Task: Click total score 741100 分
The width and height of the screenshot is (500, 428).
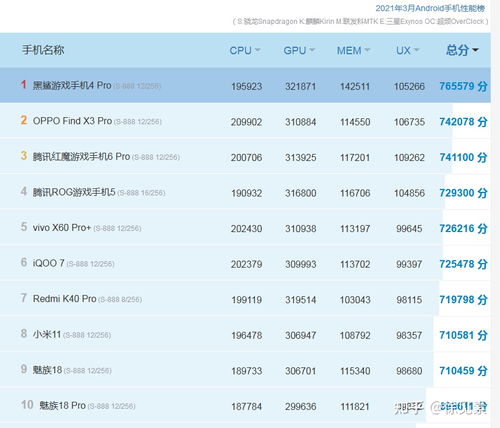Action: pyautogui.click(x=463, y=157)
